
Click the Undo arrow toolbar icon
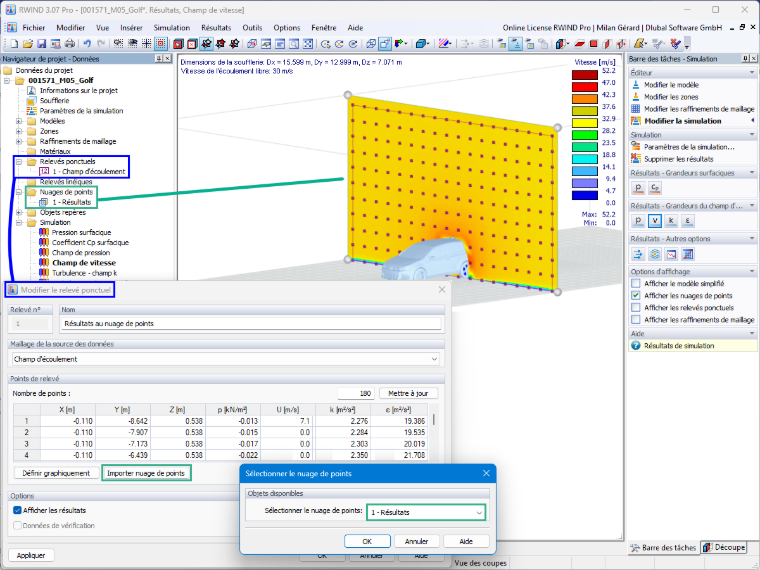click(x=87, y=44)
